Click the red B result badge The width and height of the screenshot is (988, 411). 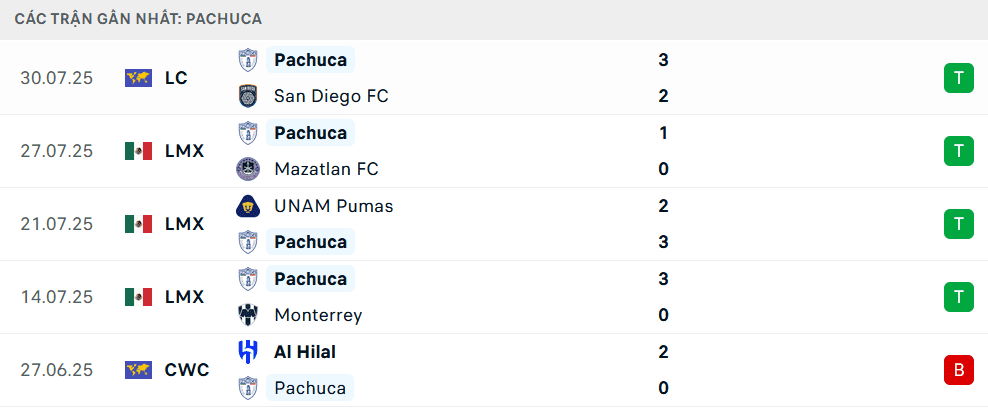pyautogui.click(x=958, y=370)
